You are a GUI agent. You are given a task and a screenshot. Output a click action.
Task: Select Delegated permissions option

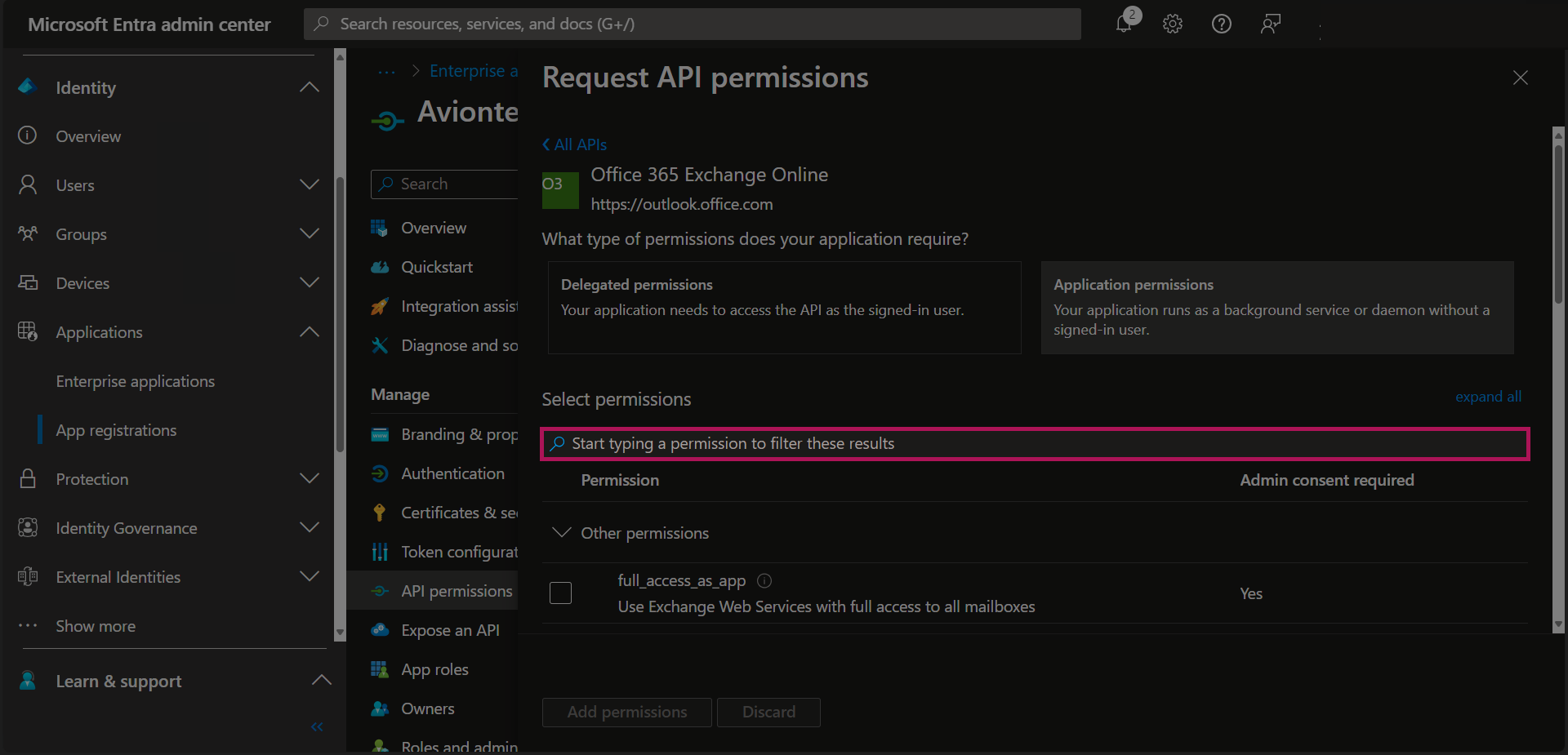tap(784, 308)
